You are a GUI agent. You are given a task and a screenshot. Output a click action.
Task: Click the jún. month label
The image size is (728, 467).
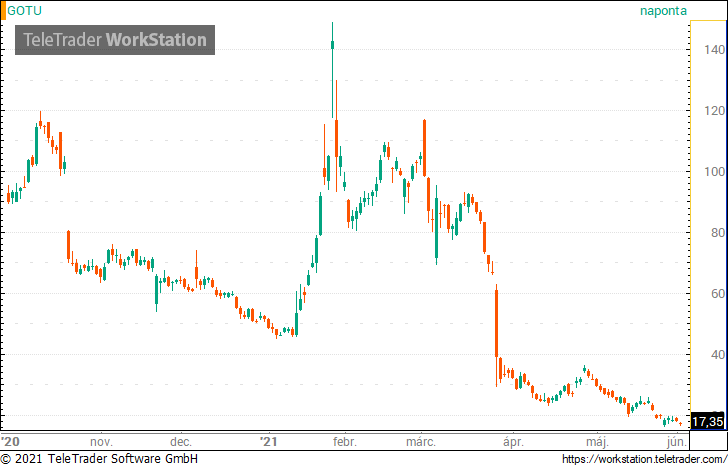pyautogui.click(x=676, y=441)
